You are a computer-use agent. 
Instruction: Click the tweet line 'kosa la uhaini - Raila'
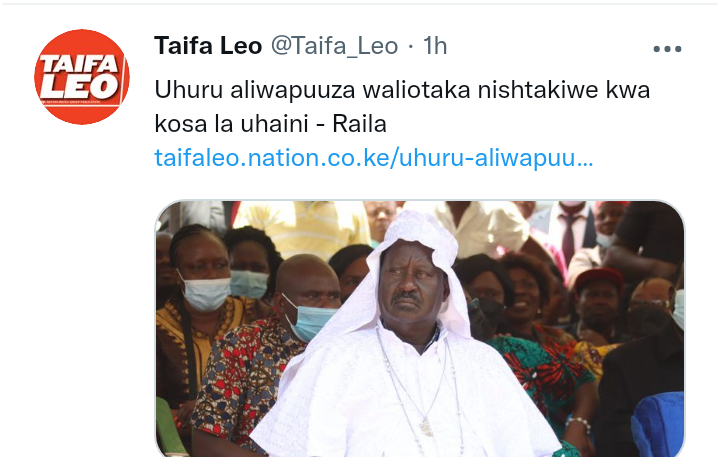[270, 124]
